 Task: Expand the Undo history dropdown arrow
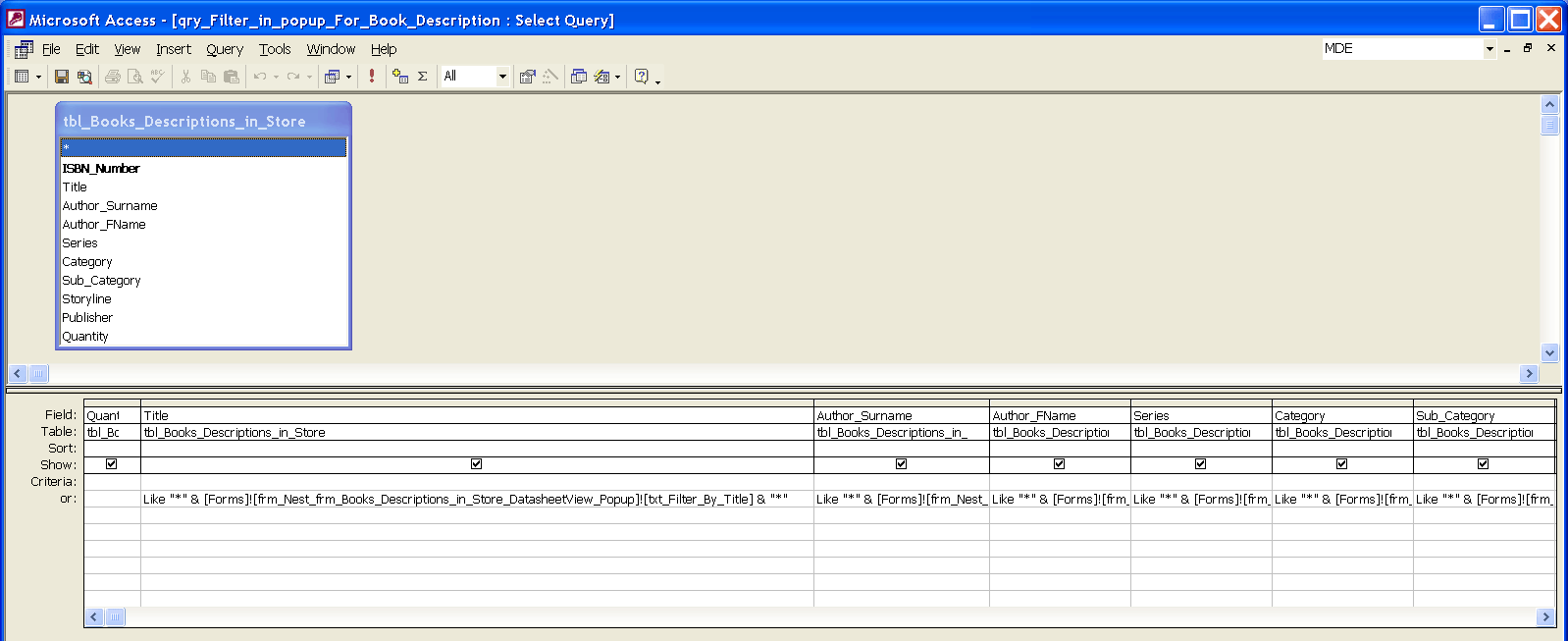[x=276, y=77]
